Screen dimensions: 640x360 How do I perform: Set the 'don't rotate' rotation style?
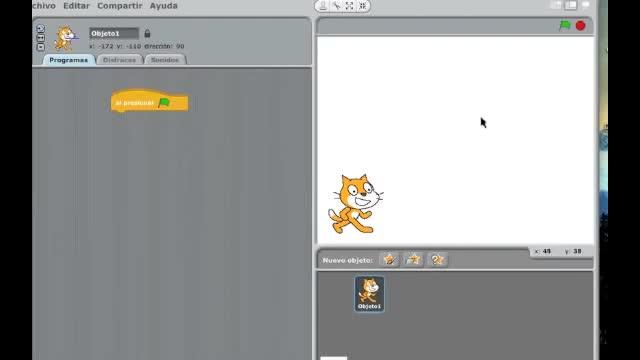[40, 47]
